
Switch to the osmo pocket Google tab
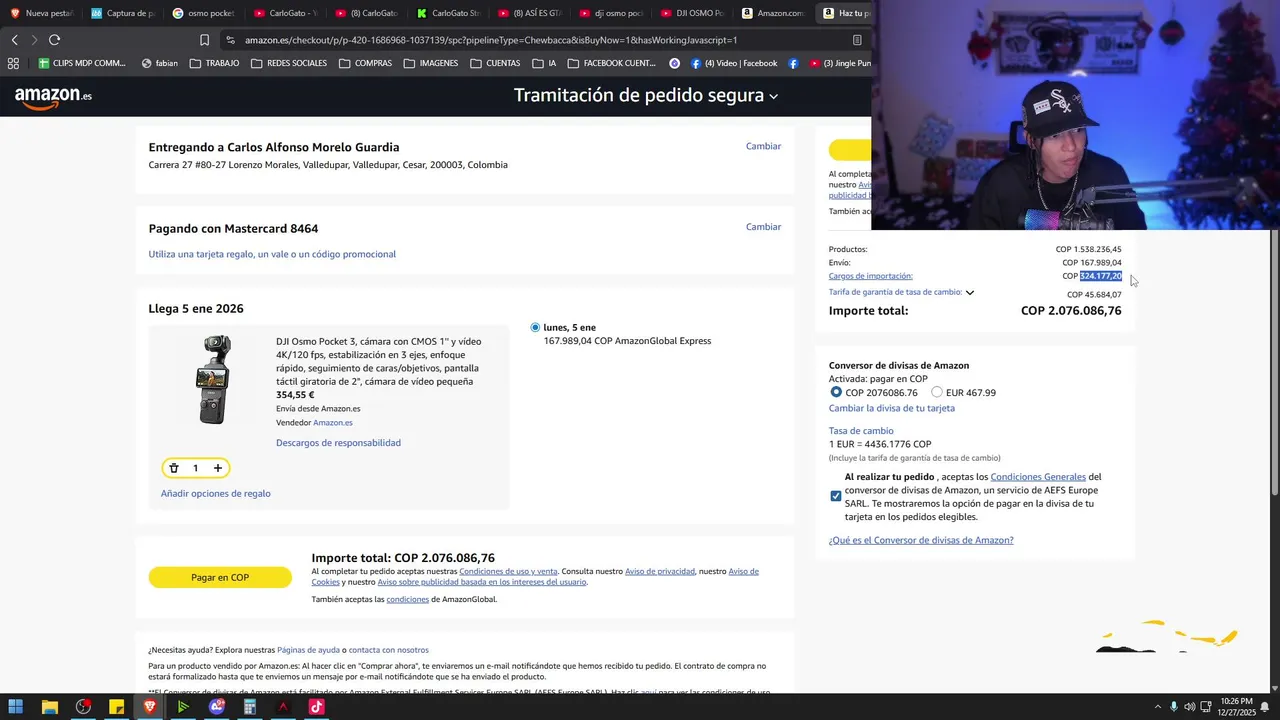tap(204, 13)
